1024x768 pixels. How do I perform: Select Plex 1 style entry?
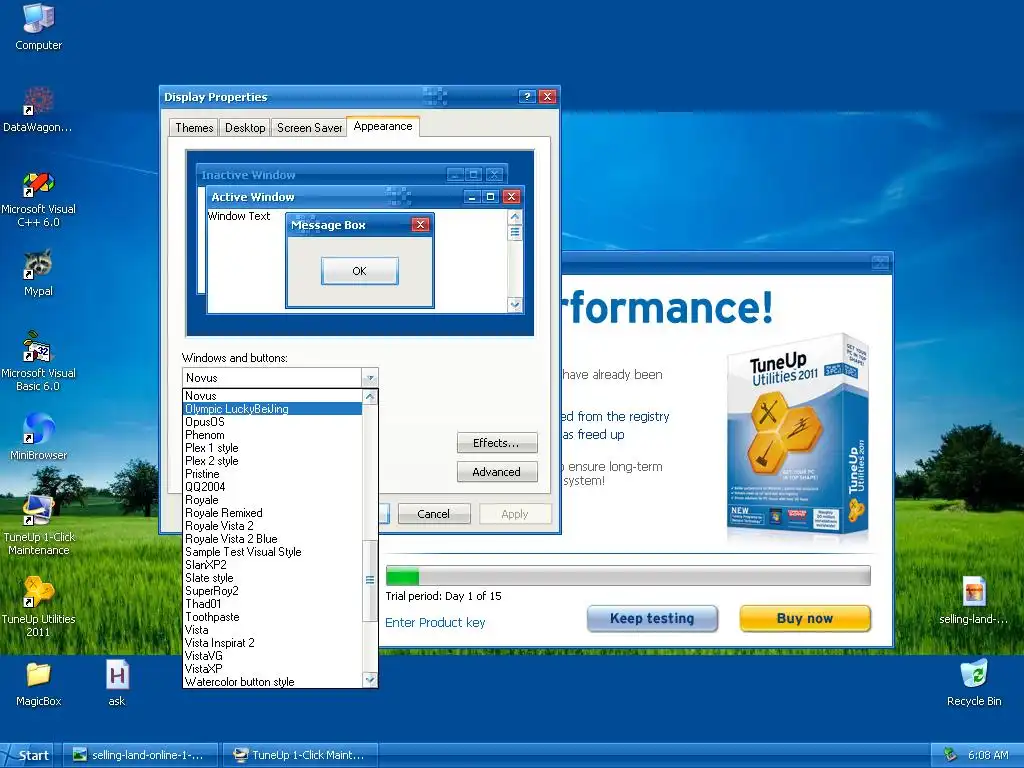[272, 448]
